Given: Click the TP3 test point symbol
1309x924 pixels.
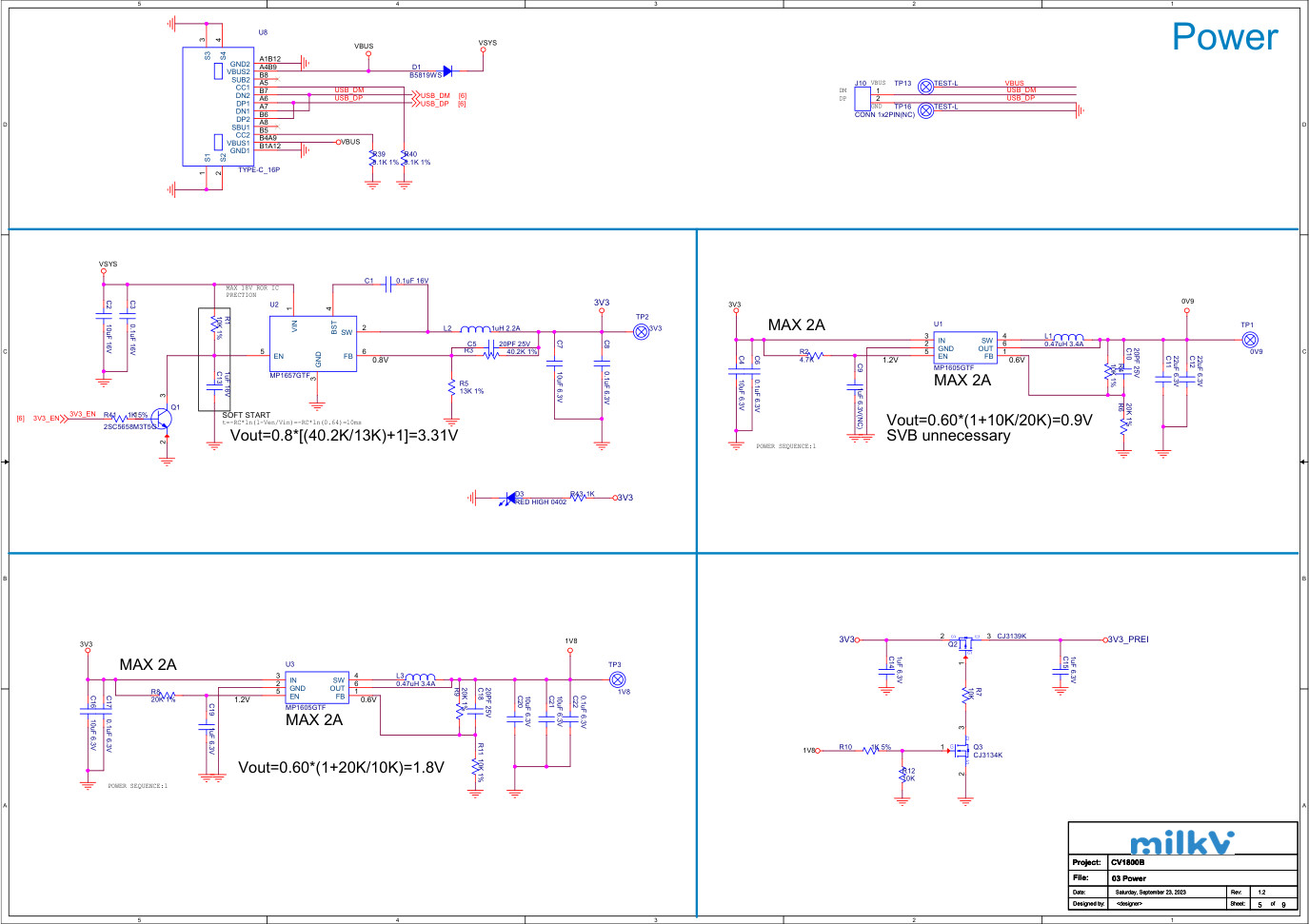Looking at the screenshot, I should [x=617, y=679].
